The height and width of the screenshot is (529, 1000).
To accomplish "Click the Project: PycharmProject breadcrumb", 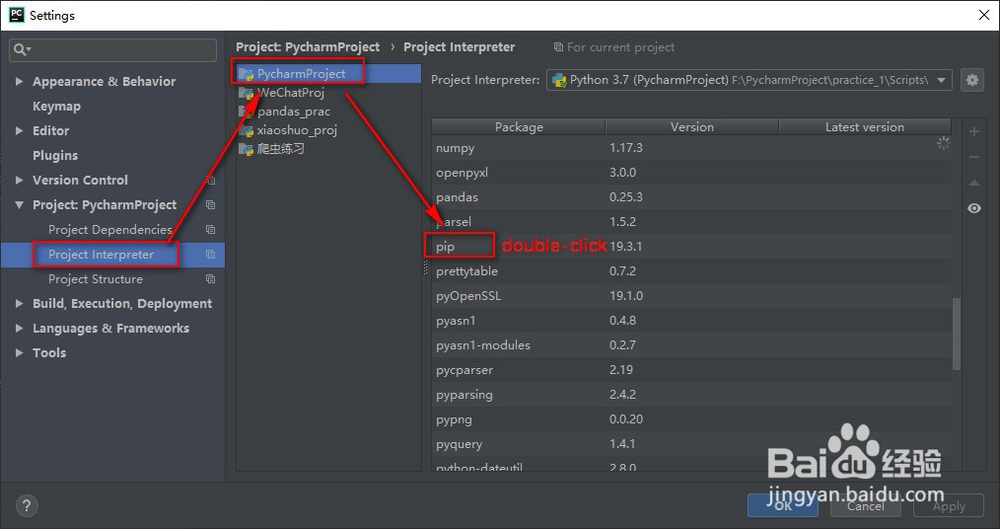I will point(307,47).
